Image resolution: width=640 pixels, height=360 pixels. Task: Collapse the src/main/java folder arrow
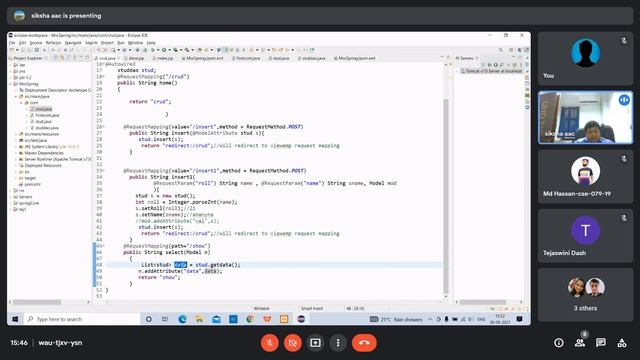point(16,96)
